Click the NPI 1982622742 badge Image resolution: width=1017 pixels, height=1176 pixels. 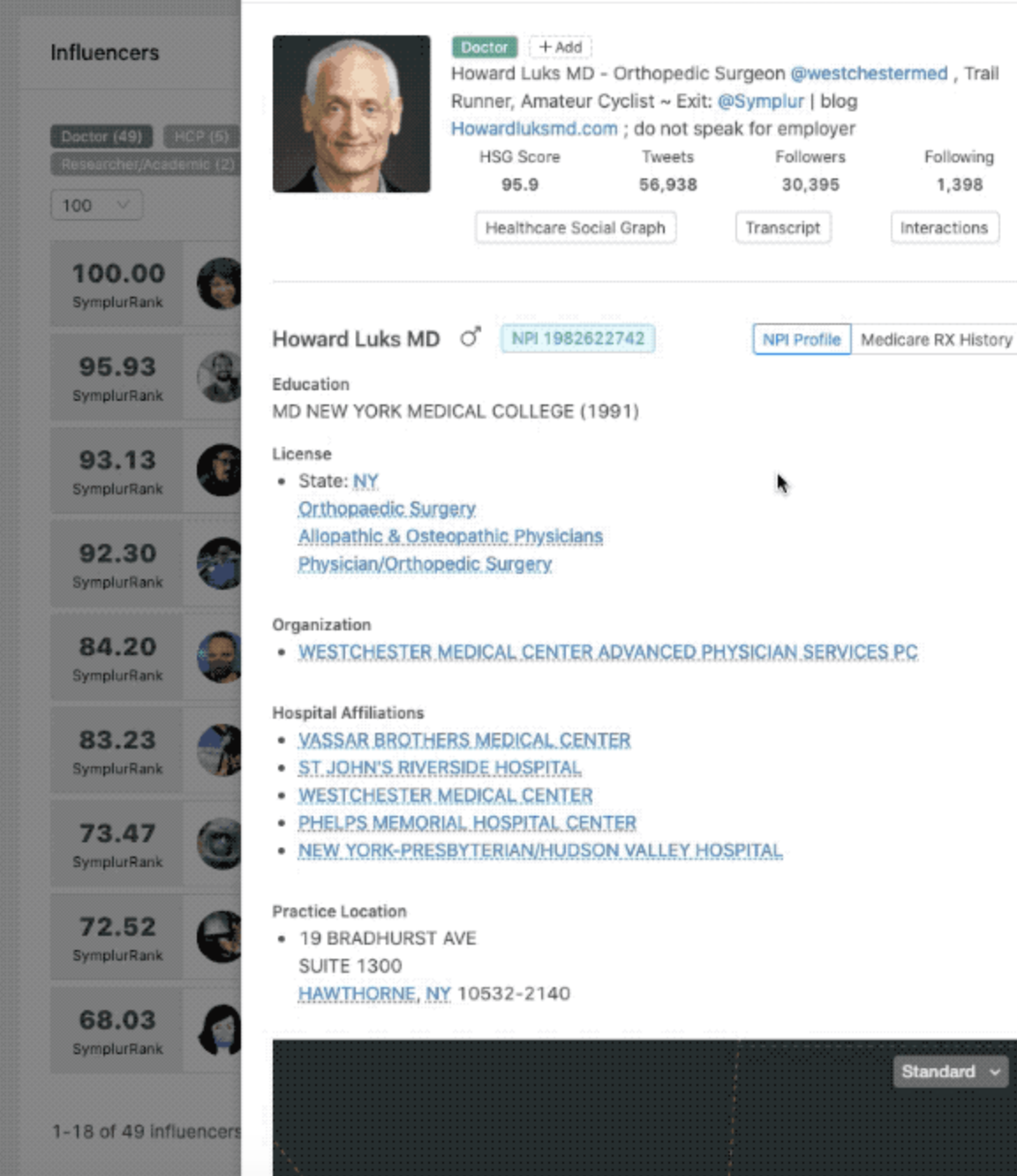coord(578,339)
